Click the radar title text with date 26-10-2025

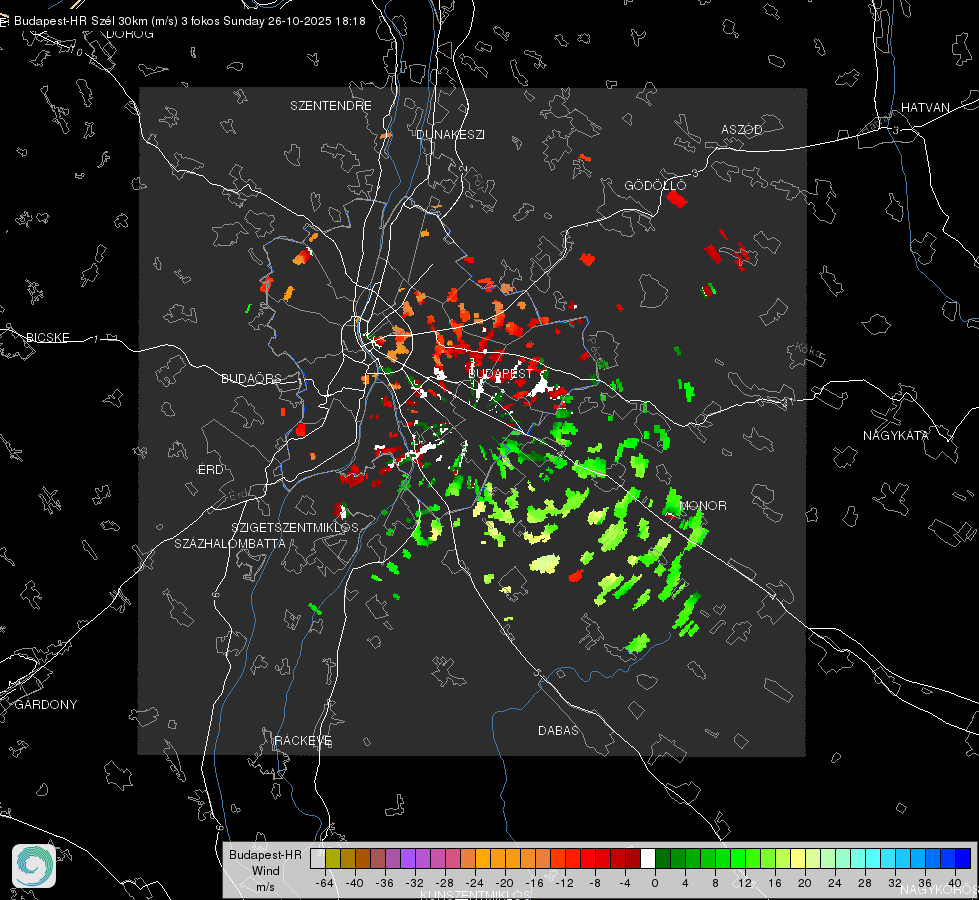[190, 21]
